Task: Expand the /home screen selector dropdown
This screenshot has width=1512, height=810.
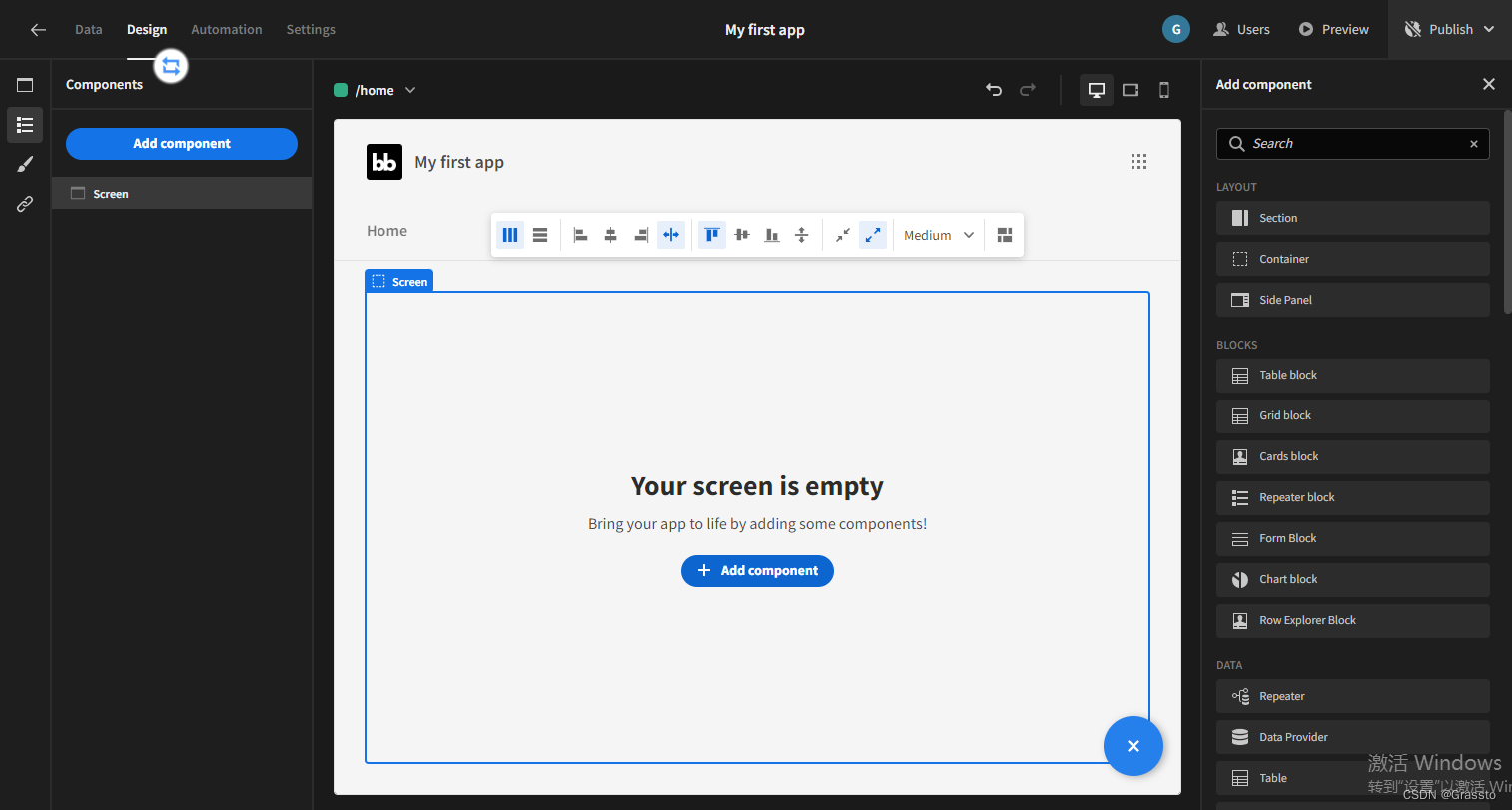Action: click(x=375, y=90)
